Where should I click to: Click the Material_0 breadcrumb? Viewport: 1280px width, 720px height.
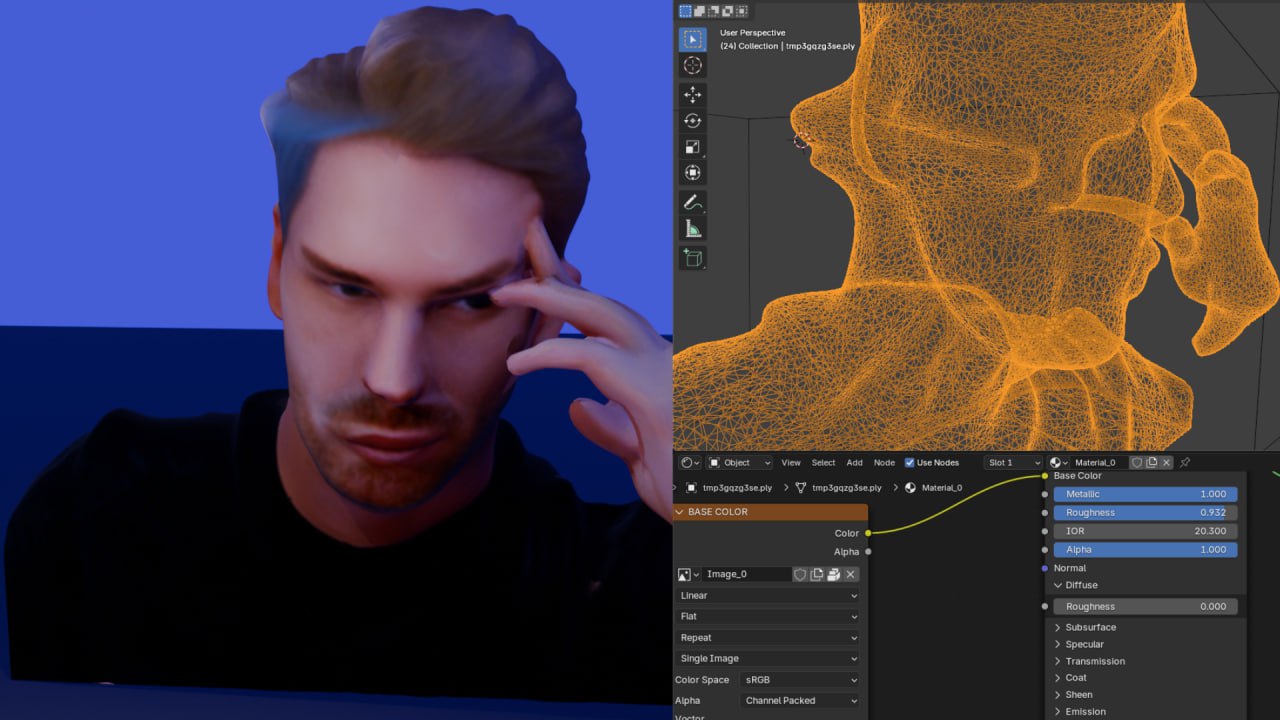point(933,488)
